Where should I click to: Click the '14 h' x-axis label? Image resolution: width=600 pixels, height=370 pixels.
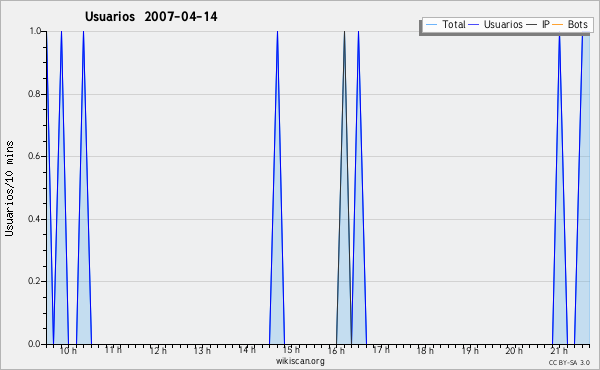pyautogui.click(x=247, y=350)
